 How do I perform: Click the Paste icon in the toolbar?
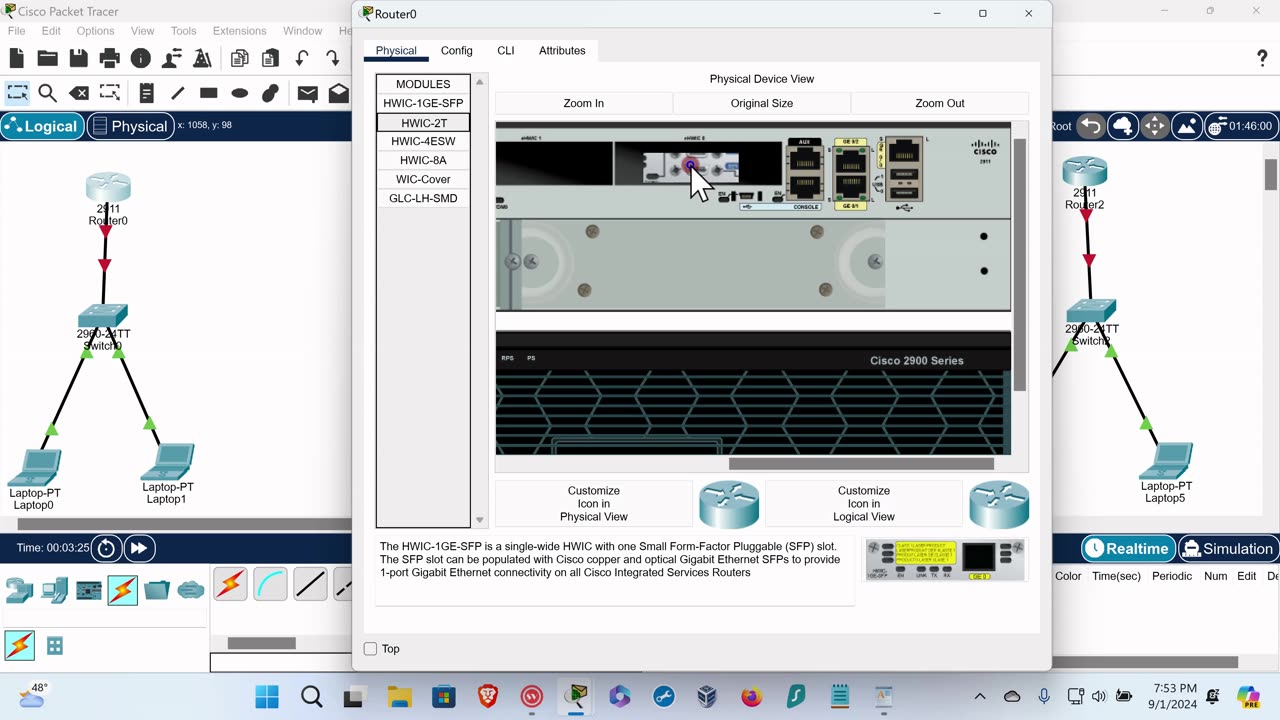[x=270, y=59]
